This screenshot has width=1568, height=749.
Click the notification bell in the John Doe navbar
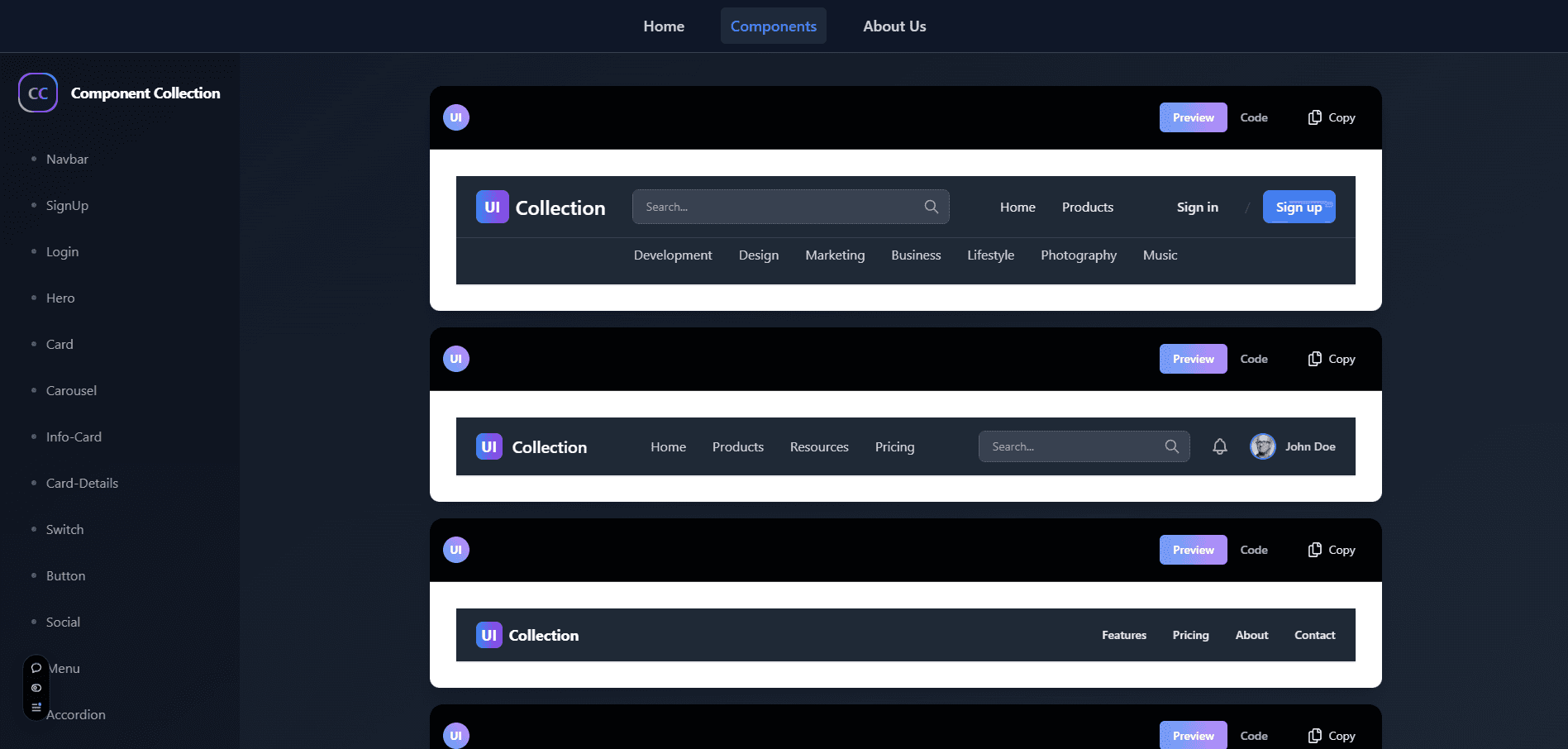pos(1218,446)
